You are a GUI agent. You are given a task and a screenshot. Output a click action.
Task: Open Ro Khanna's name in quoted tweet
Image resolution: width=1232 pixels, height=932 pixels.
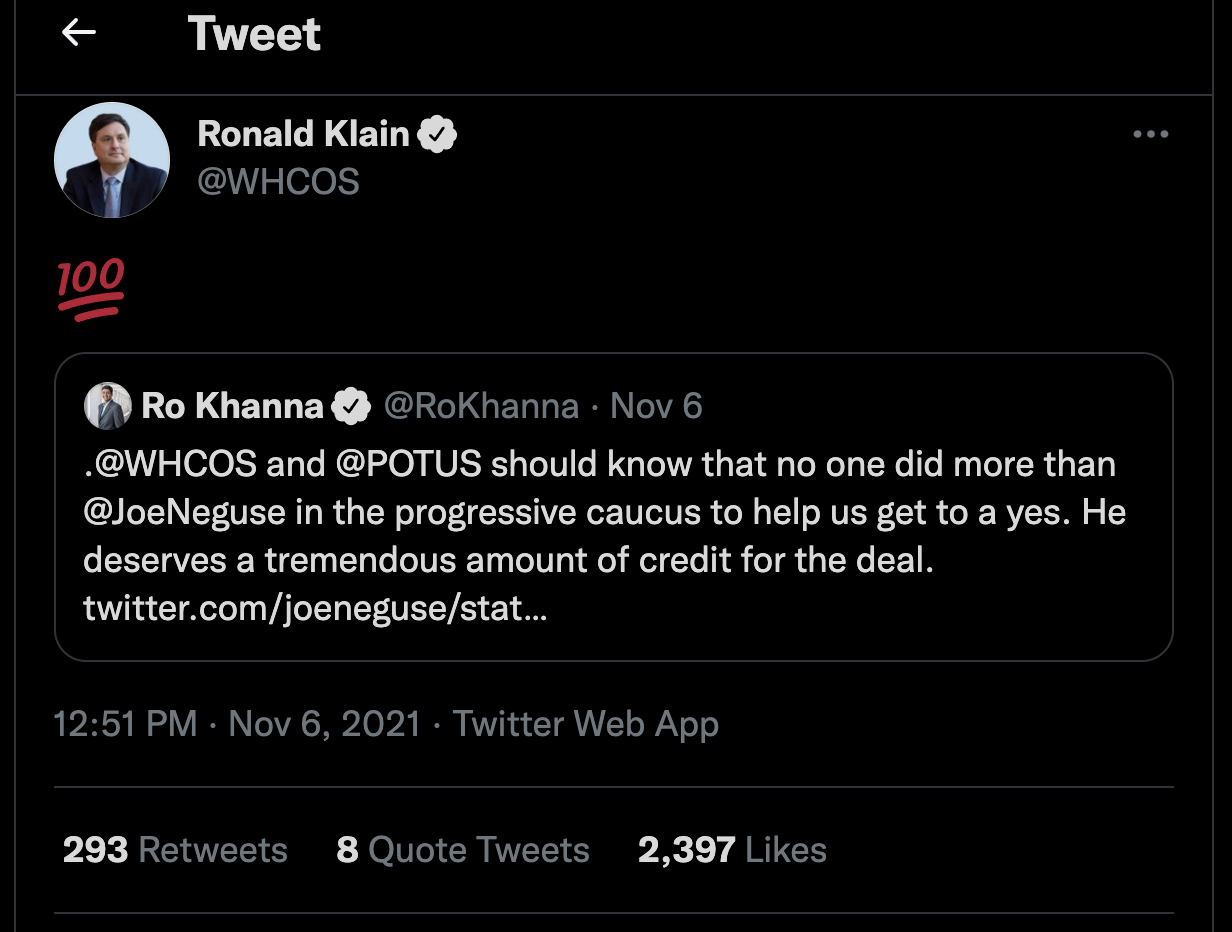click(x=233, y=406)
